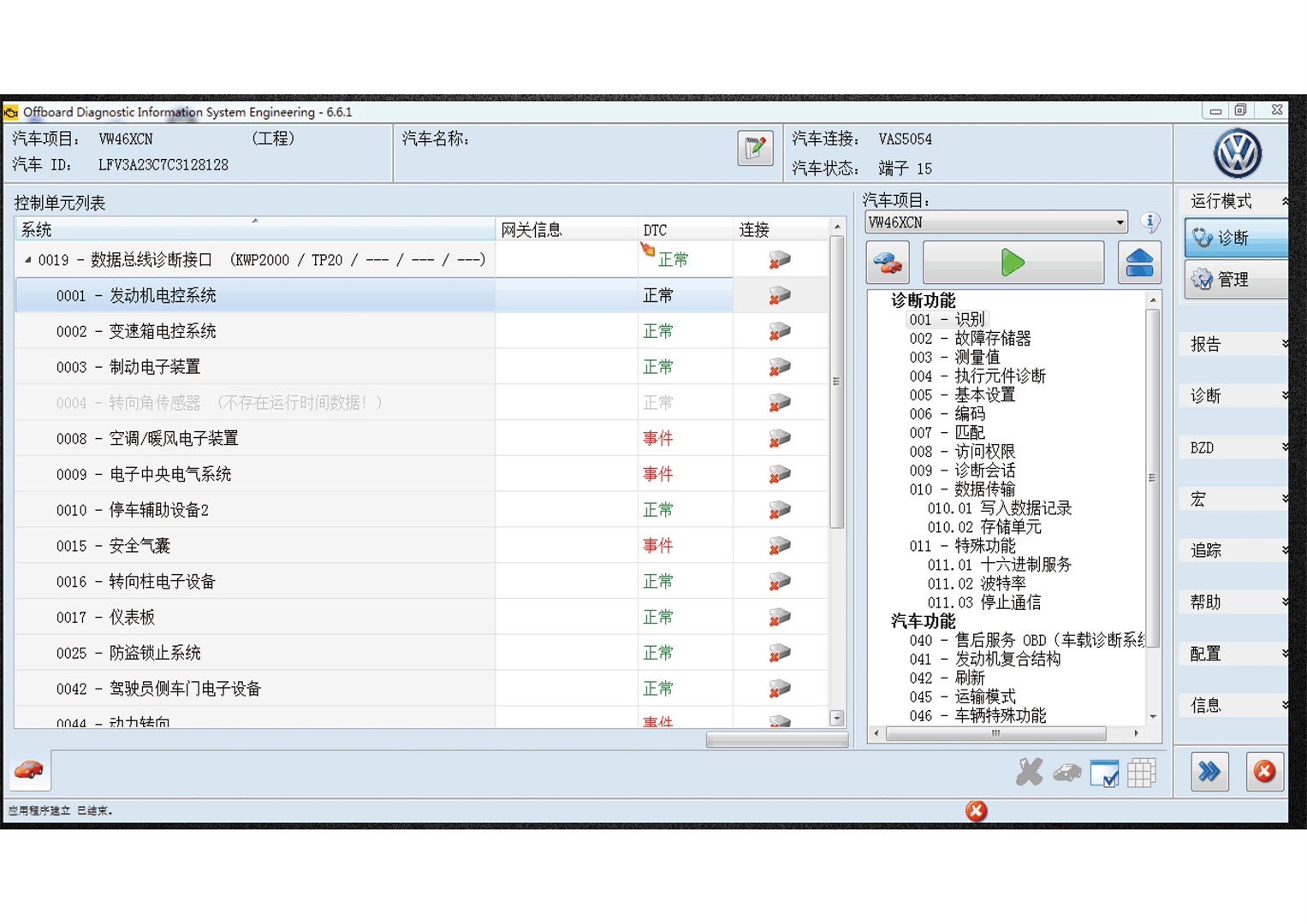Start the green play button

point(1013,263)
